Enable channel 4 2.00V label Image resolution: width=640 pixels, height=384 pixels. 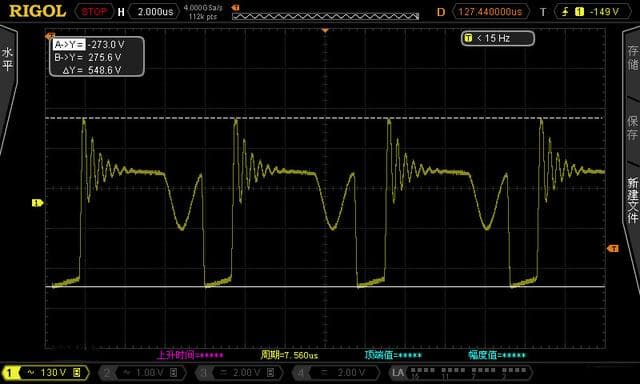tap(336, 373)
